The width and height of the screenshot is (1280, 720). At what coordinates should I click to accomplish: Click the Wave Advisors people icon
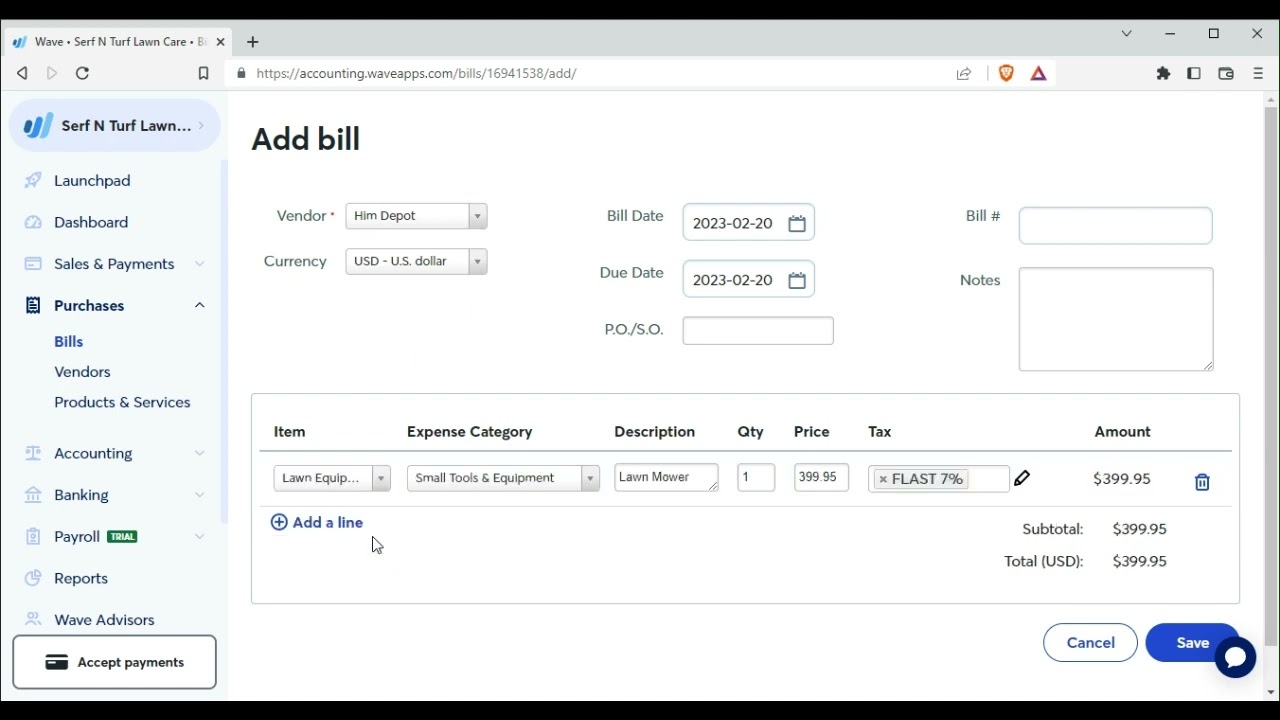coord(33,620)
